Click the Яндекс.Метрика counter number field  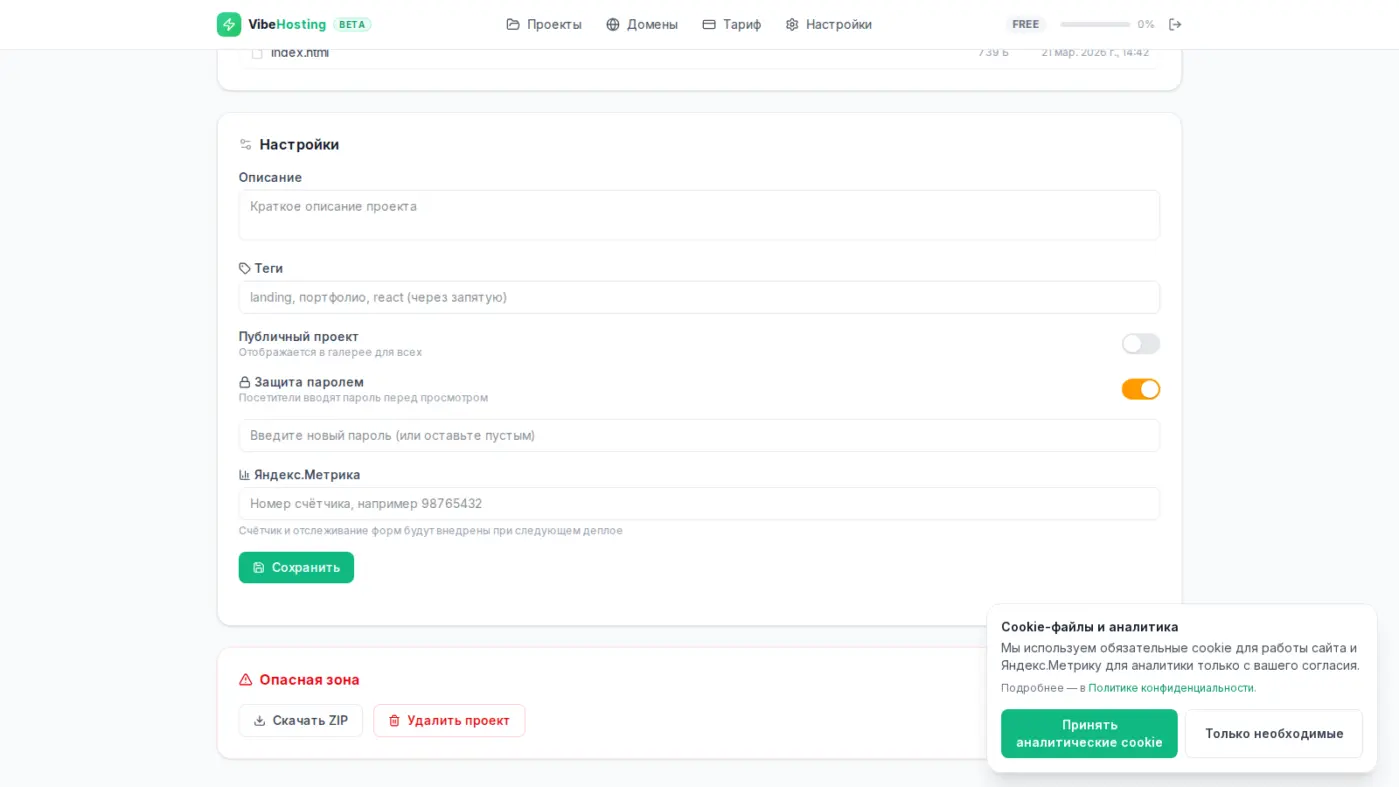tap(699, 503)
